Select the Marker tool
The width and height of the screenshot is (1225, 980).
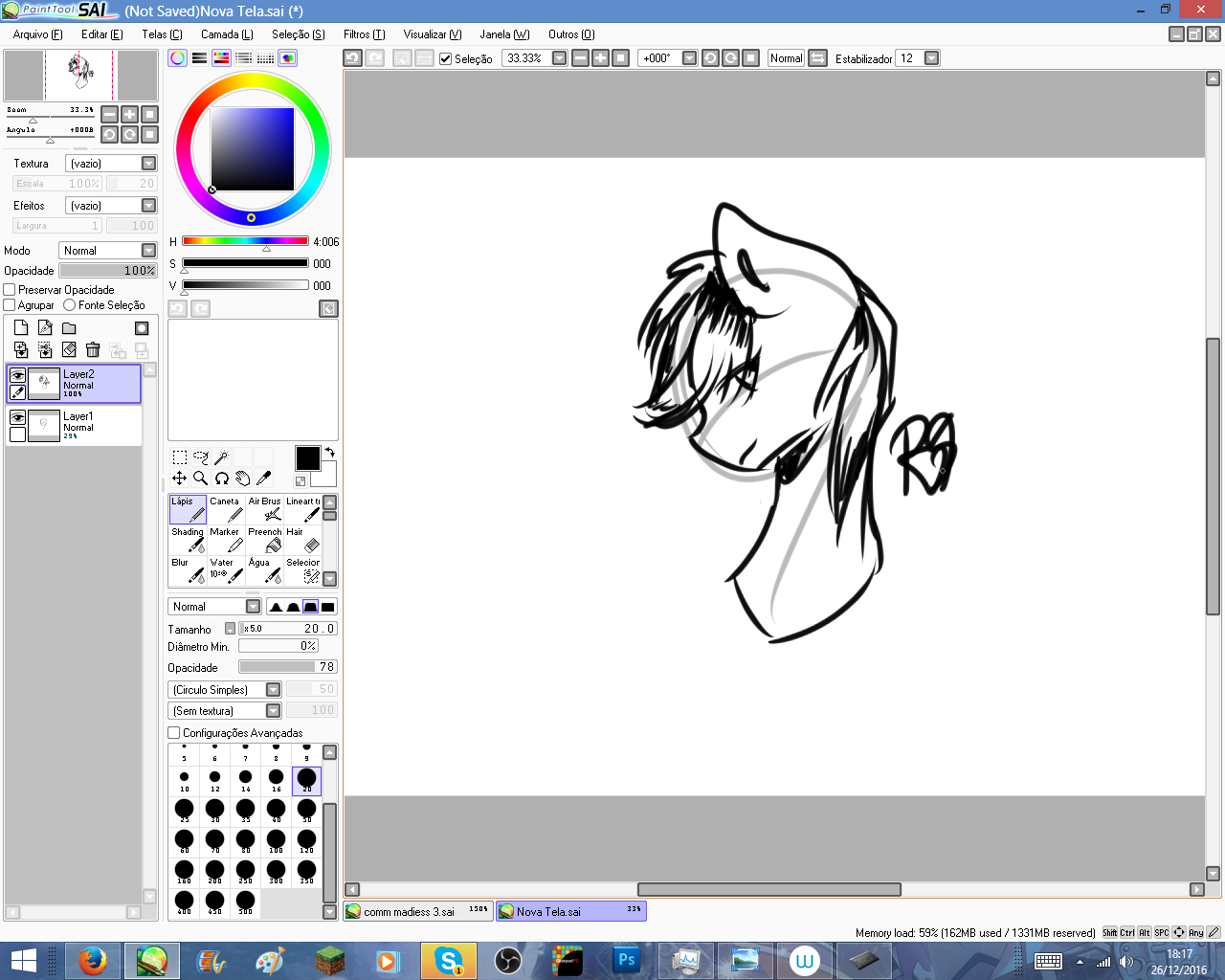(x=226, y=540)
